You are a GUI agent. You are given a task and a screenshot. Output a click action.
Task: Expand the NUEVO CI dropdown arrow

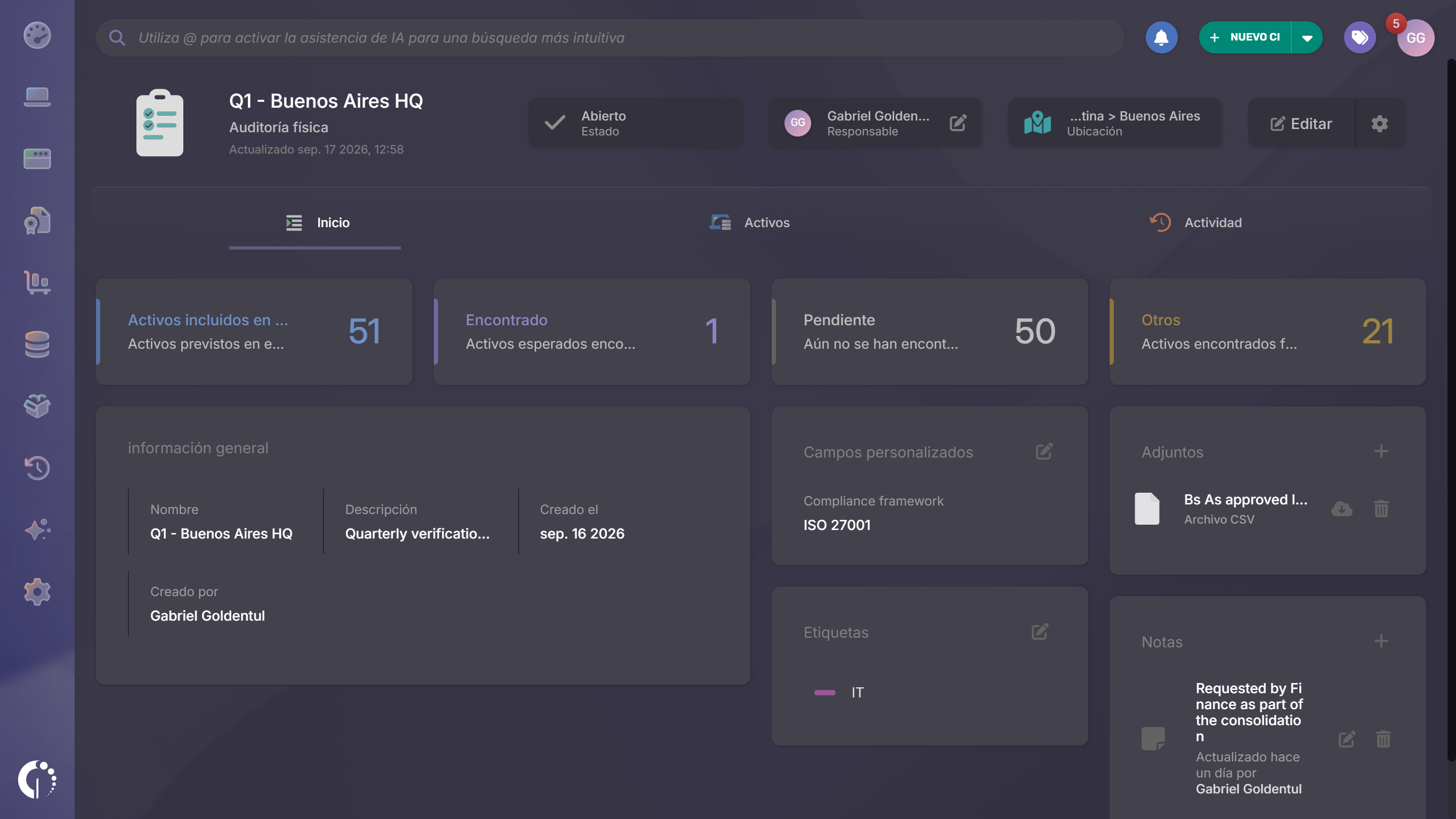(1307, 37)
